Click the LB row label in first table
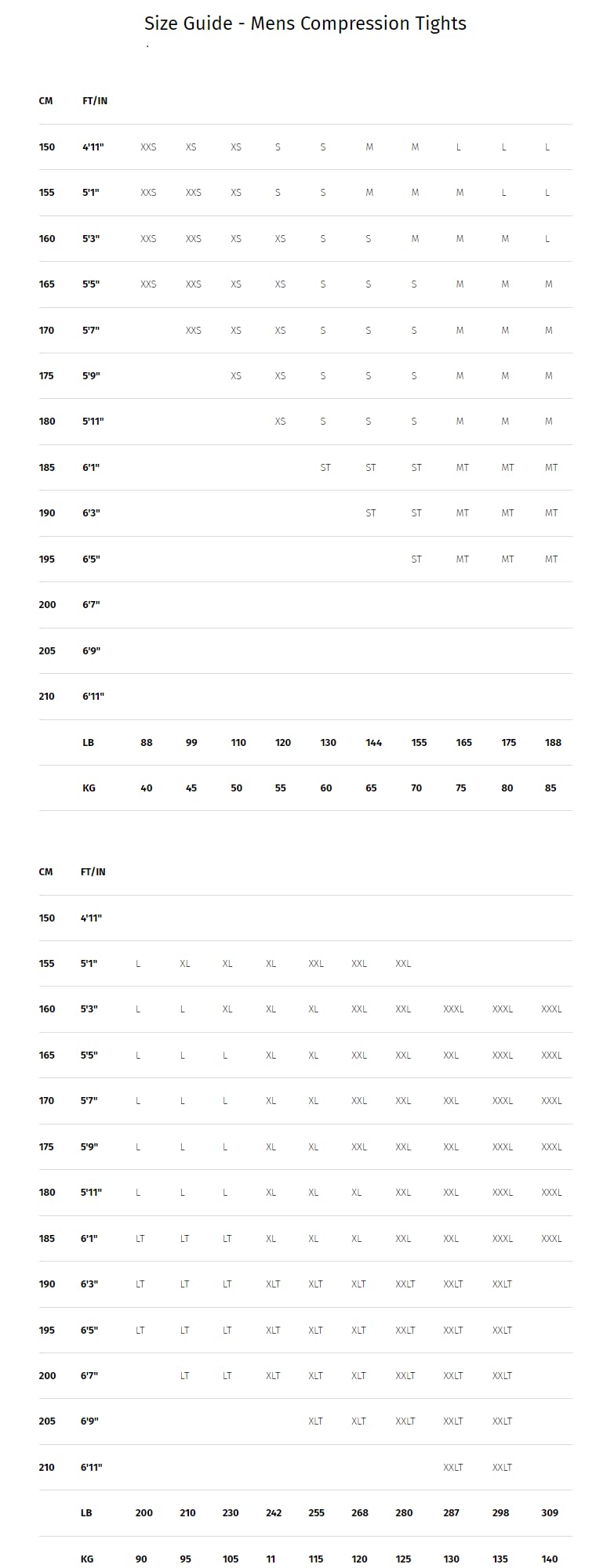596x1568 pixels. pos(88,742)
